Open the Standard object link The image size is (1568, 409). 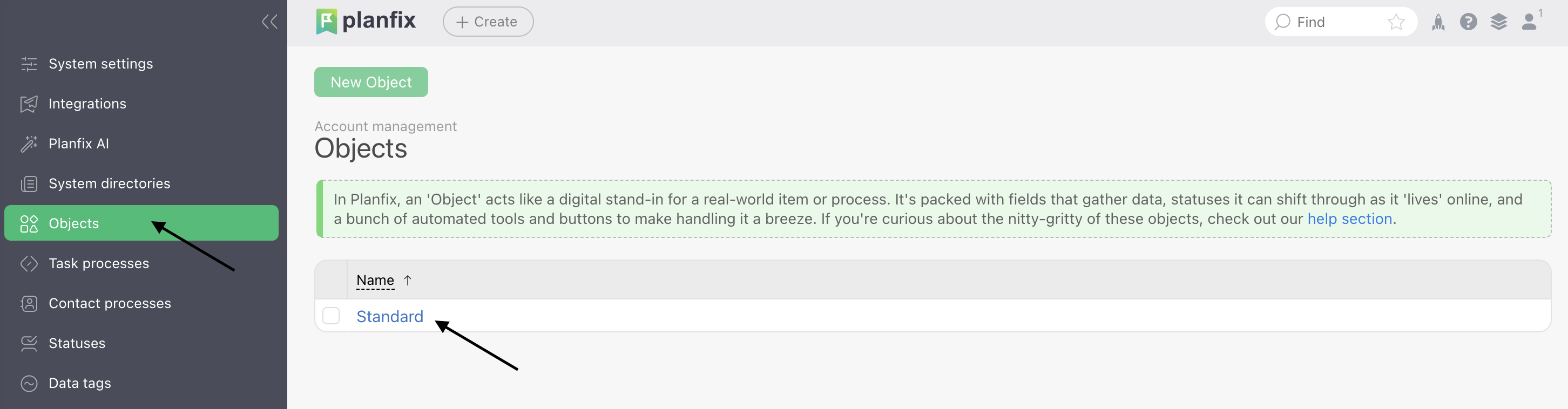389,317
